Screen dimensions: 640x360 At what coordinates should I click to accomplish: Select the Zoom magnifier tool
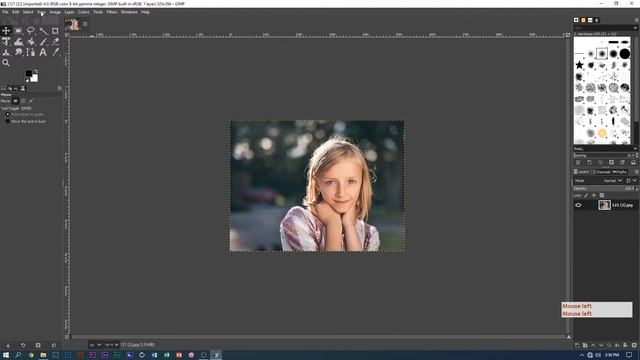coord(6,63)
